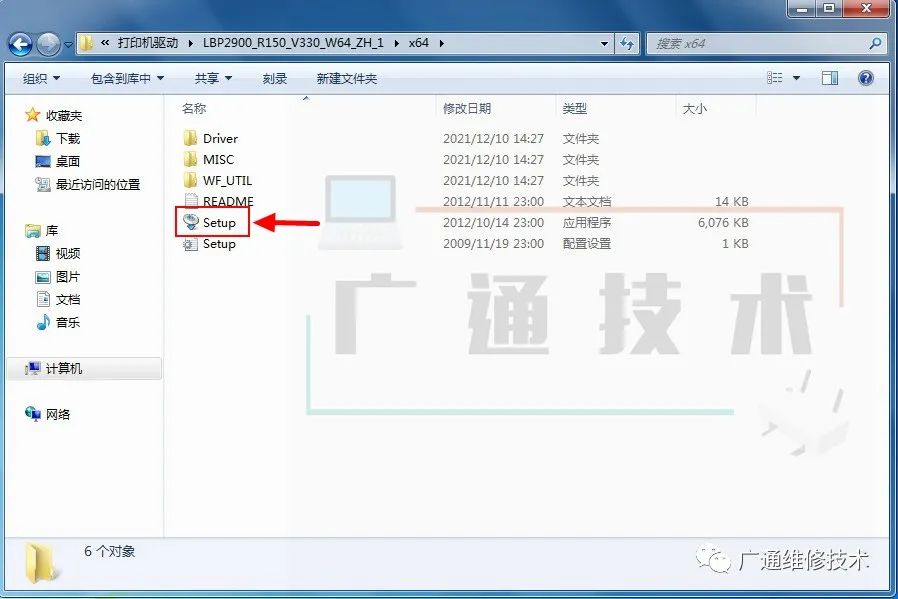
Task: Open 最近访问的位置 in sidebar
Action: [98, 184]
